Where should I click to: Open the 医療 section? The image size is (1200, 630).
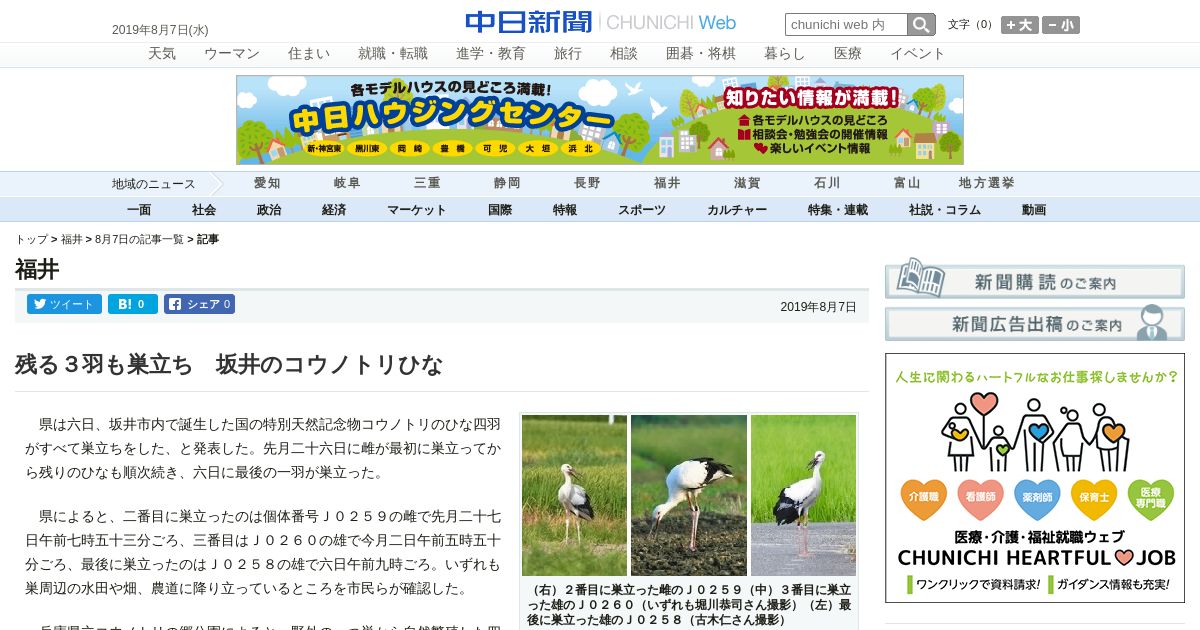coord(848,54)
